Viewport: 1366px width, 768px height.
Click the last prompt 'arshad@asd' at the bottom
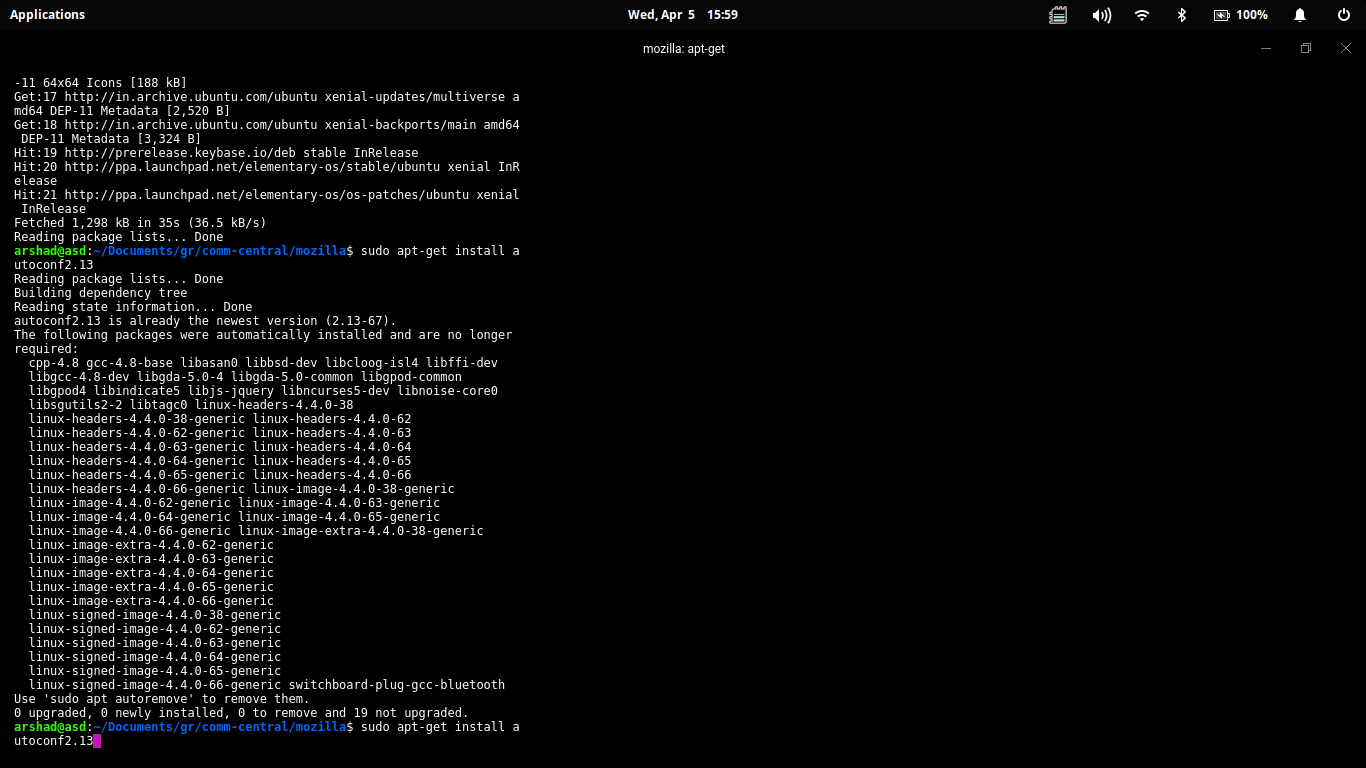point(50,727)
